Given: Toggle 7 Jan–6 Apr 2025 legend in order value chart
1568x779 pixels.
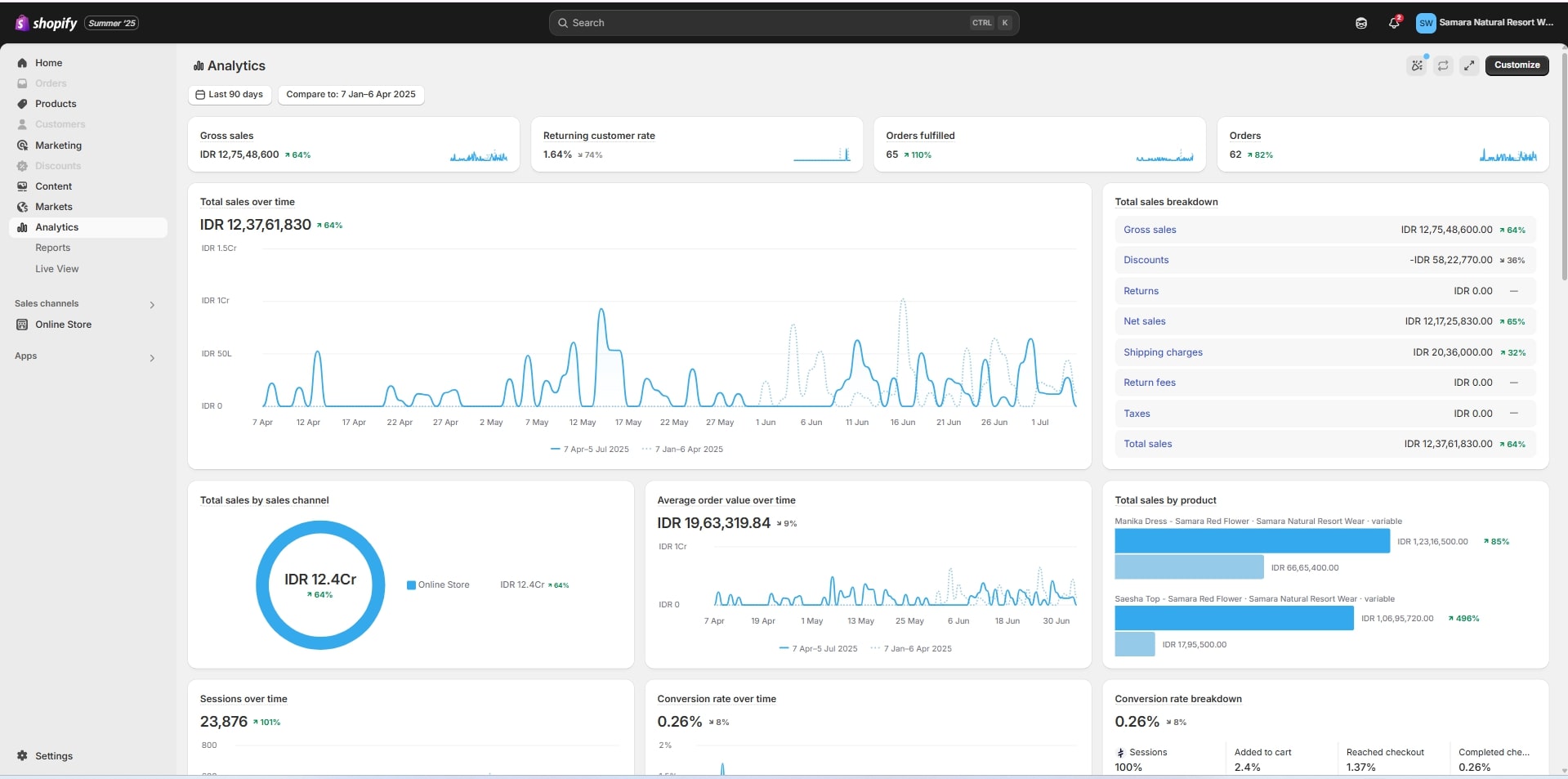Looking at the screenshot, I should coord(912,649).
